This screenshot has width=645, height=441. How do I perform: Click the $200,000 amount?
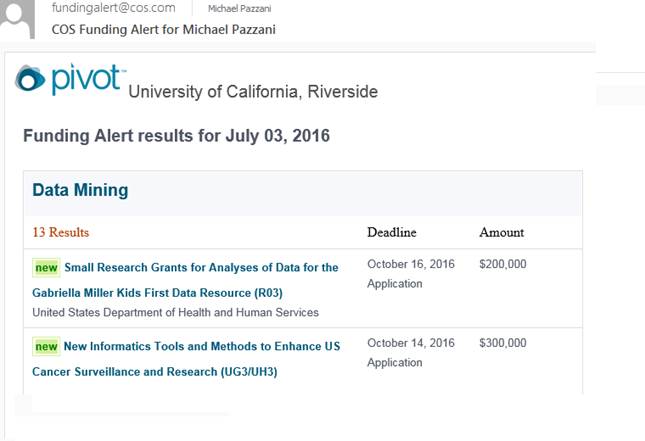503,264
